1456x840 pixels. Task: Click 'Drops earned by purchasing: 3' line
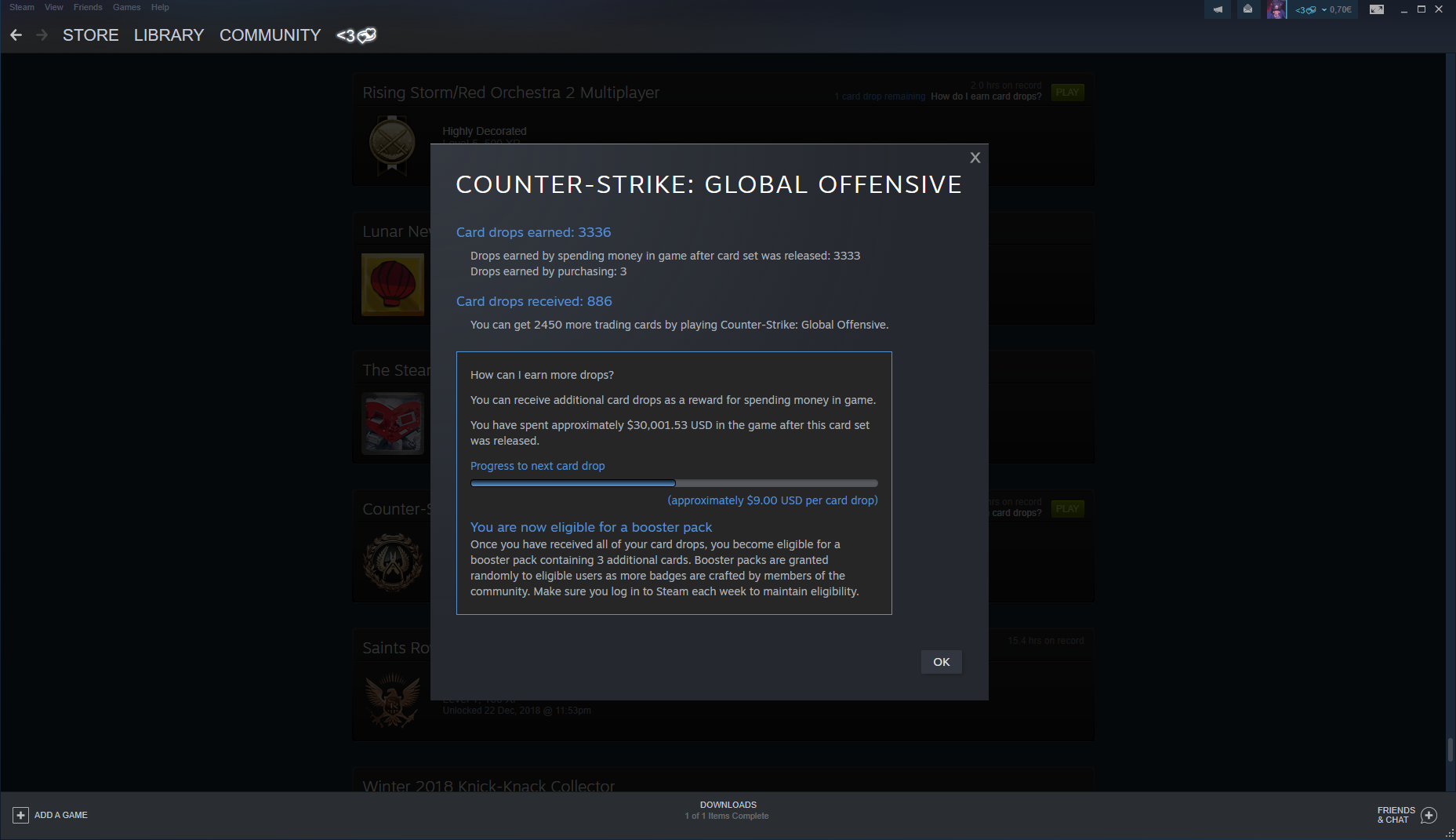pos(548,271)
